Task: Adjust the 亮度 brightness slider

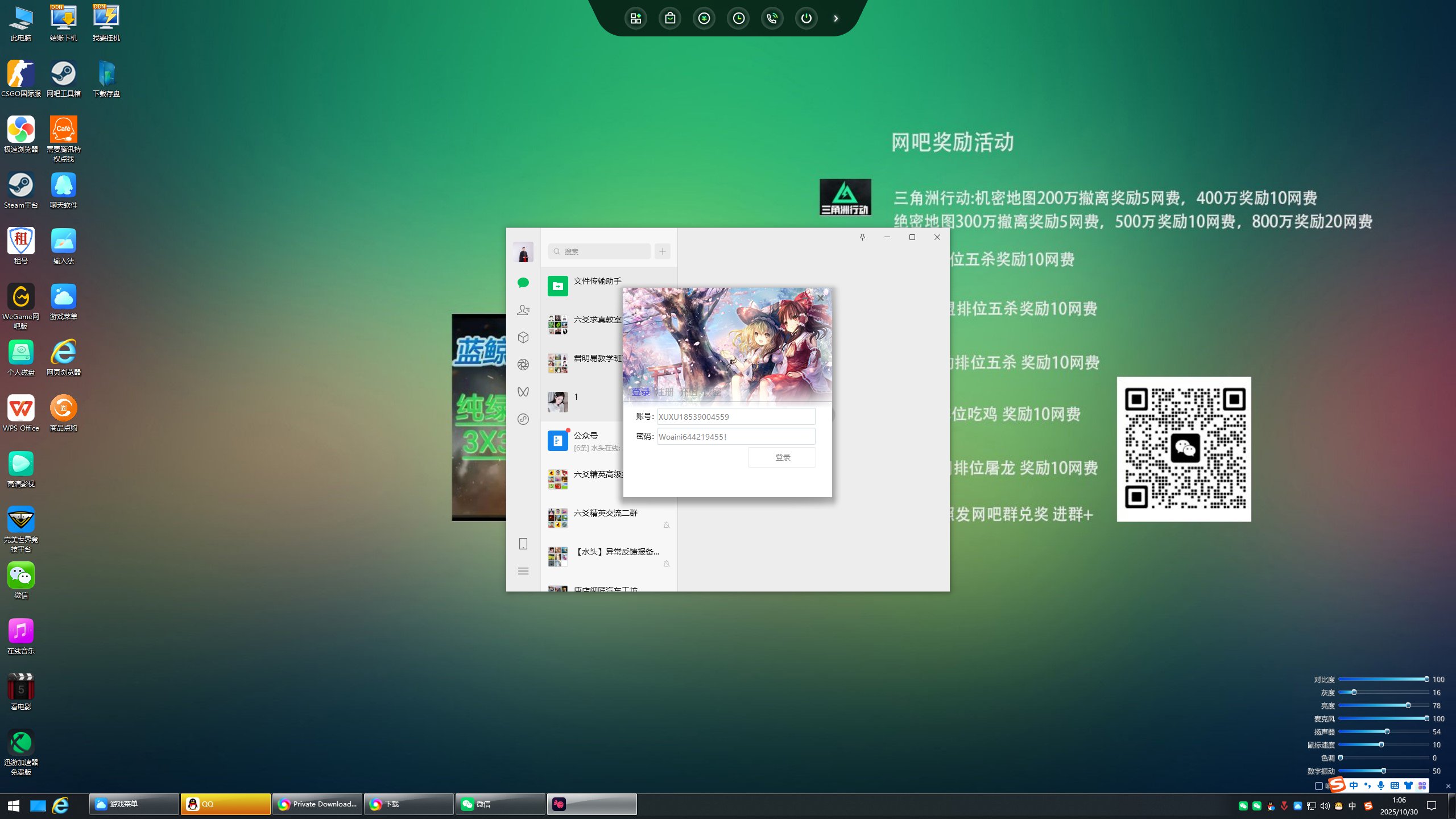Action: point(1408,705)
